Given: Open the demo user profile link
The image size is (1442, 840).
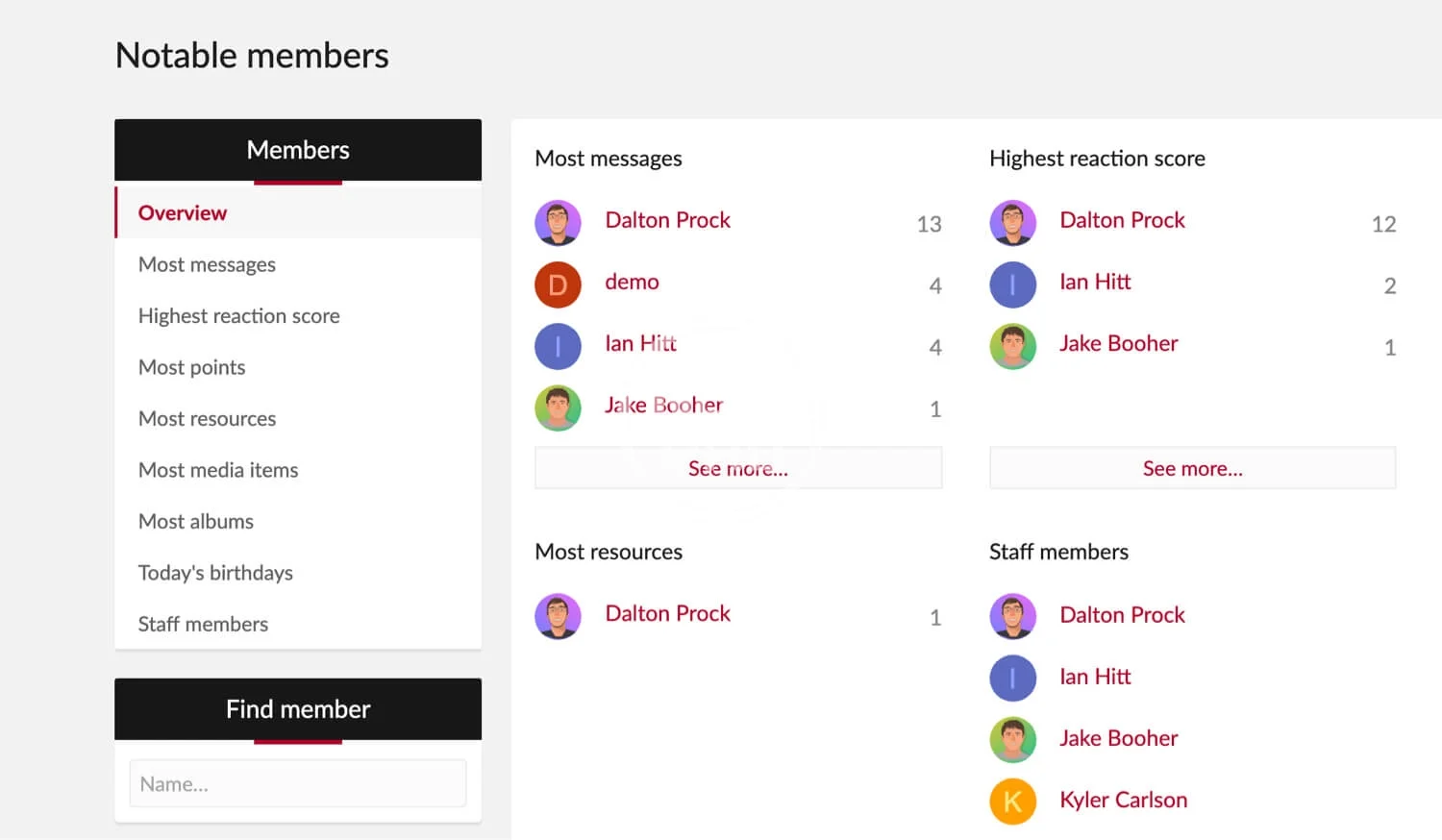Looking at the screenshot, I should (x=632, y=282).
